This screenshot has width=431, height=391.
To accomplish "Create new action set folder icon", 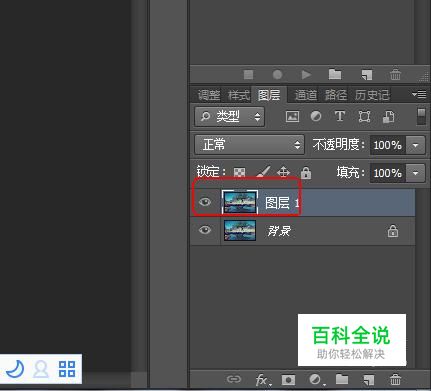I will pos(335,74).
